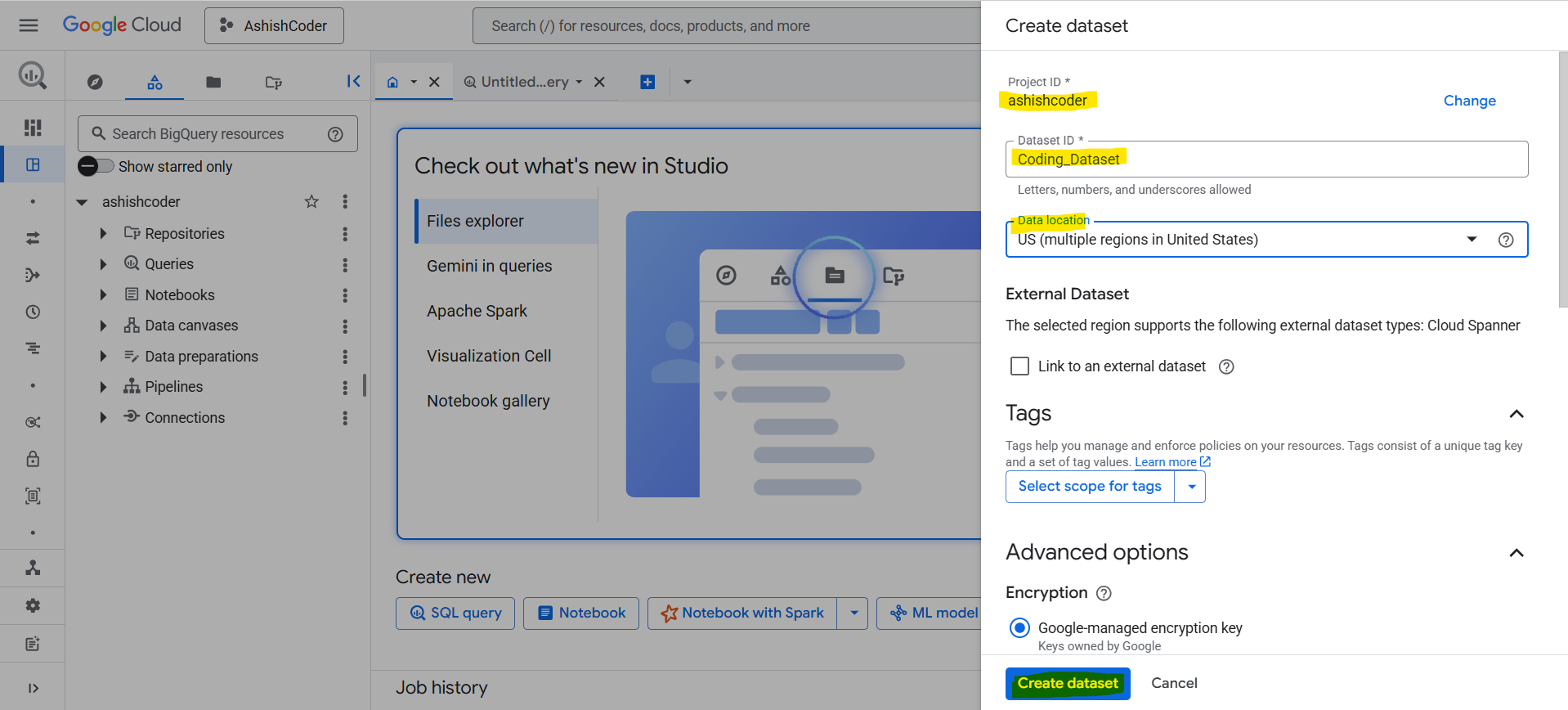
Task: Expand the Data canvases tree node
Action: tap(103, 326)
